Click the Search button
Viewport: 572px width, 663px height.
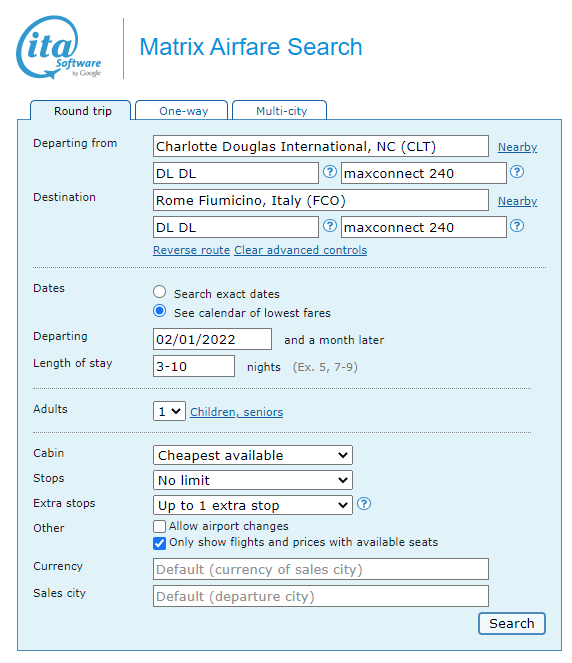click(x=512, y=623)
